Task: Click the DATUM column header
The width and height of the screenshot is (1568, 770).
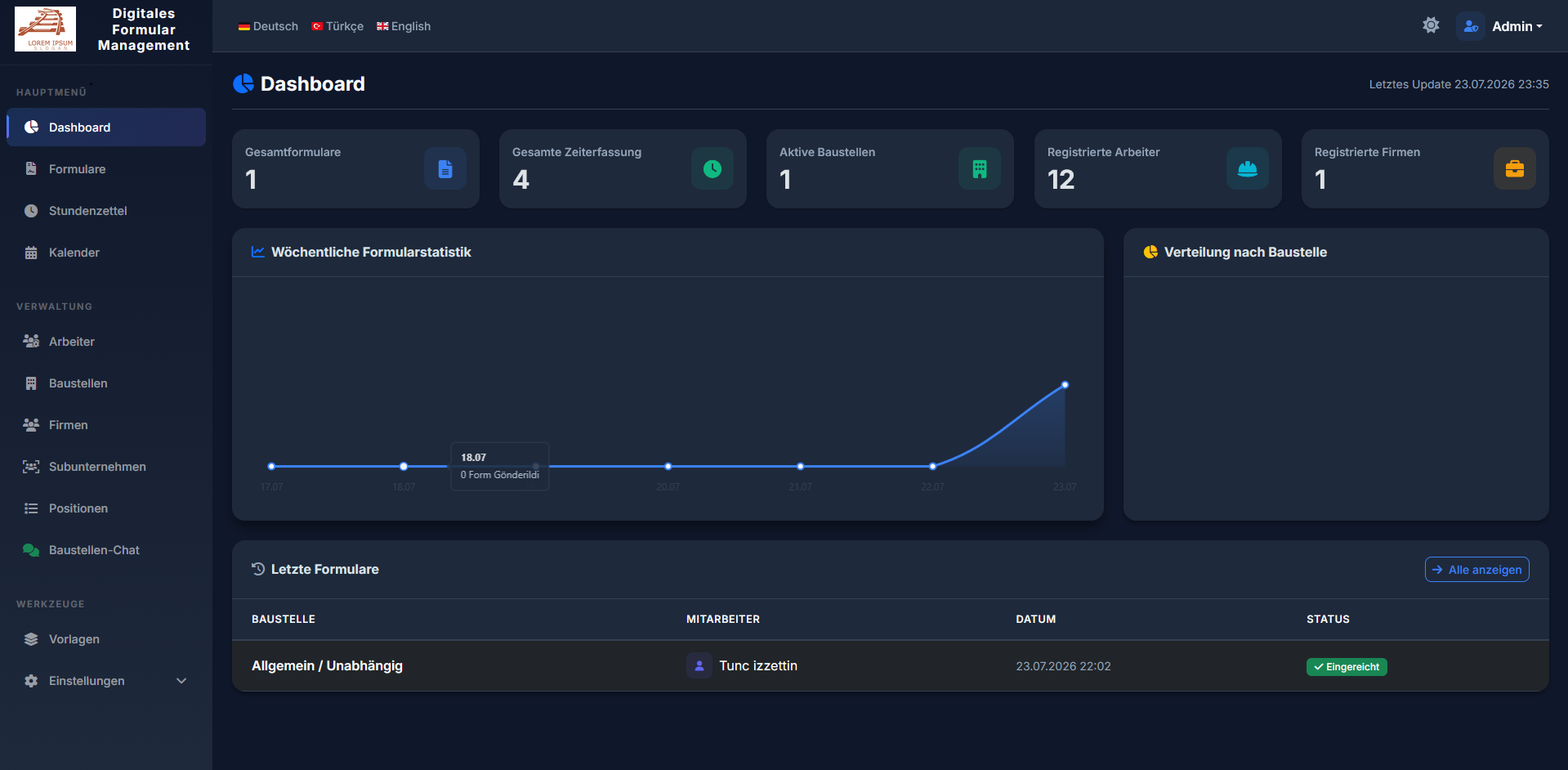Action: [1035, 619]
